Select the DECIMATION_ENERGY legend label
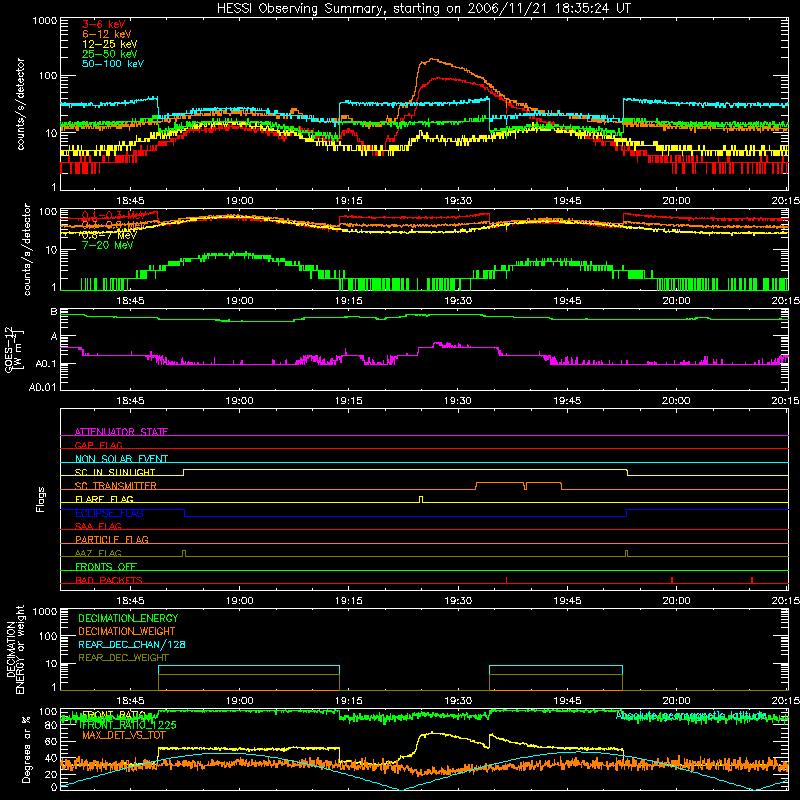The height and width of the screenshot is (800, 800). [x=128, y=618]
